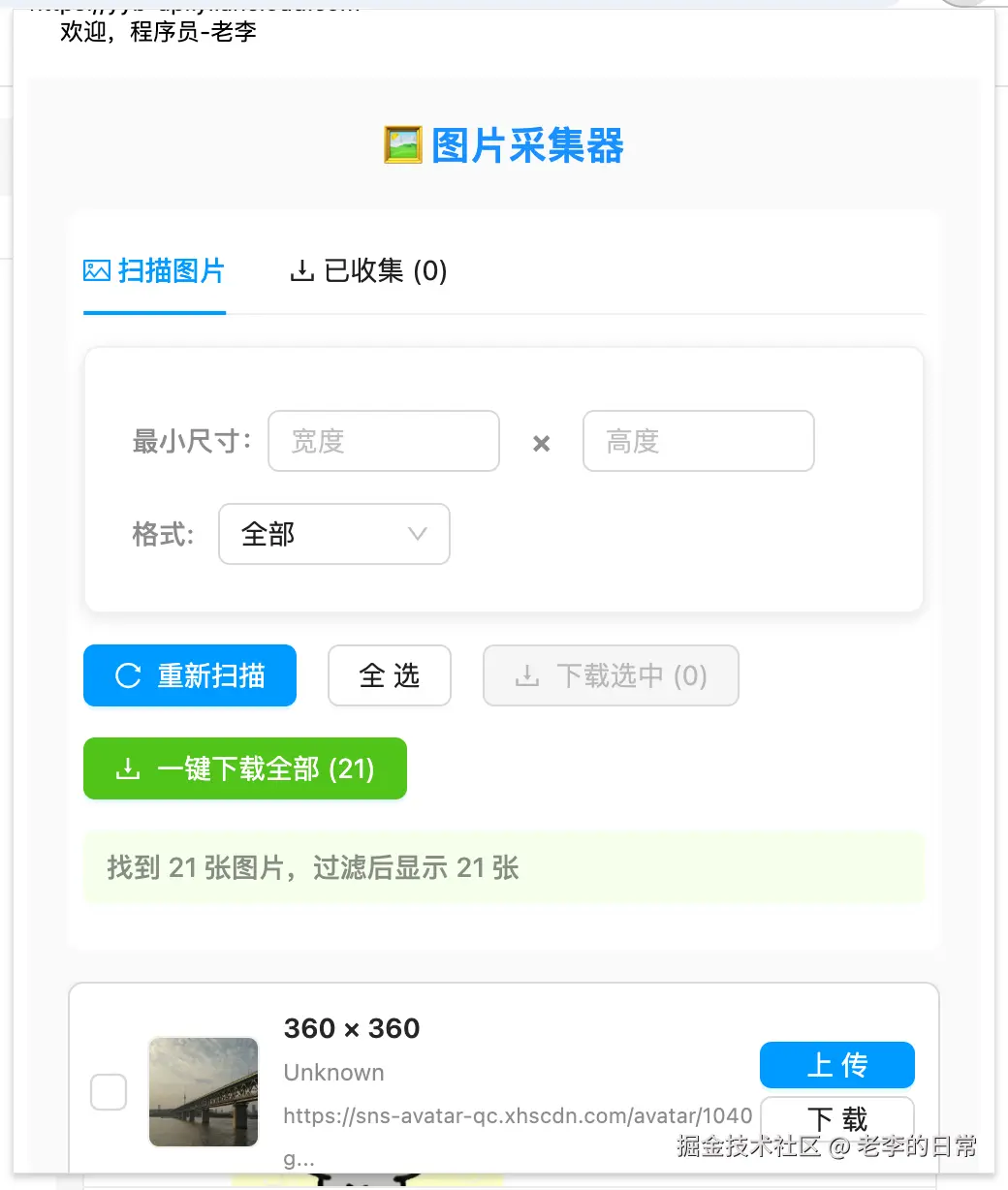Open the 已收集 (0) tab
The image size is (1008, 1190).
pyautogui.click(x=369, y=271)
